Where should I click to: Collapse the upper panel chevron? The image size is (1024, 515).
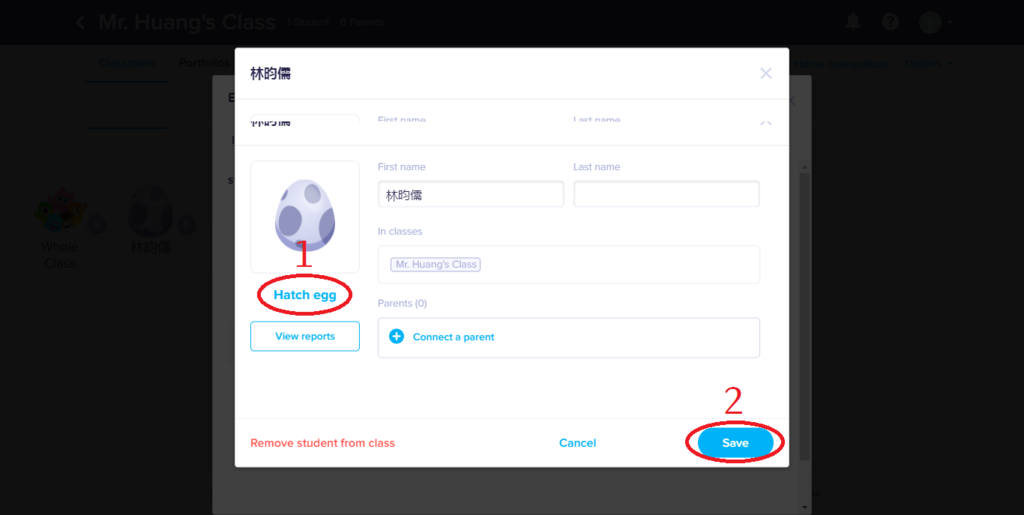(766, 123)
